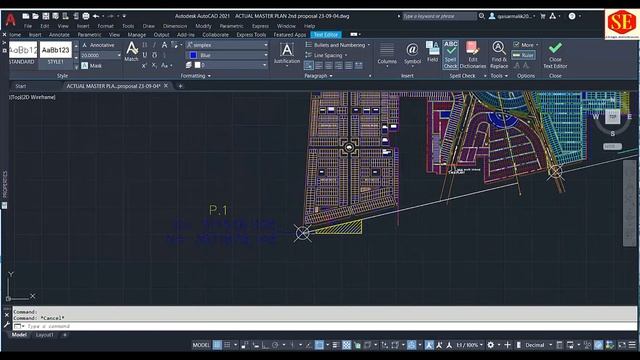Click Plot printer icon in quick access toolbar

tap(86, 16)
